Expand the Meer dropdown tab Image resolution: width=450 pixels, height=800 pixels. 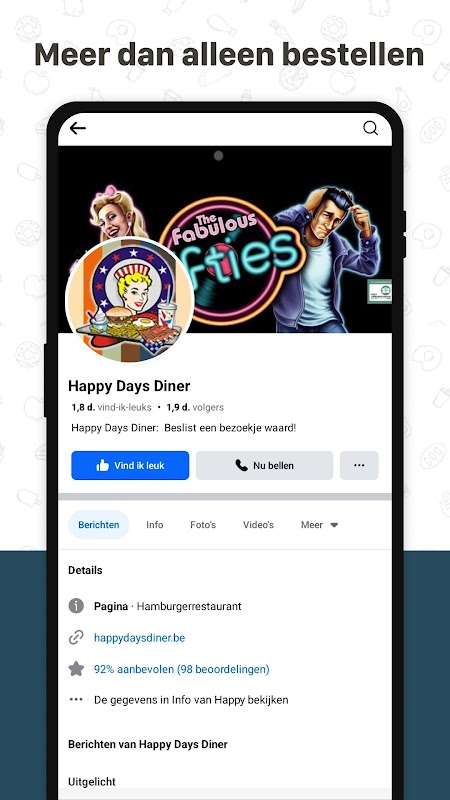319,524
